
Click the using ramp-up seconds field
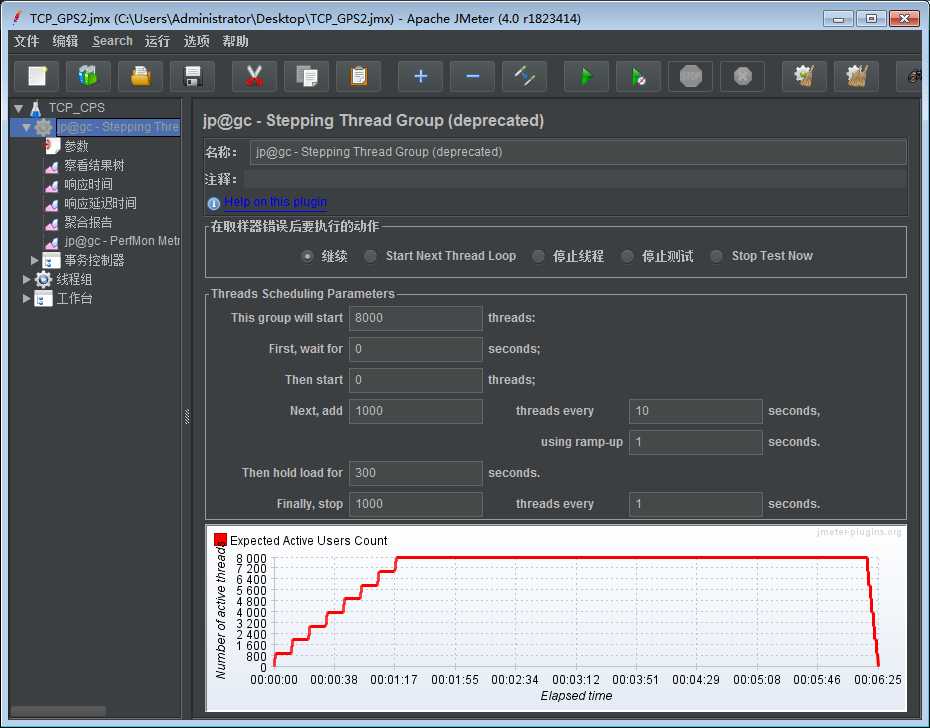[x=696, y=442]
